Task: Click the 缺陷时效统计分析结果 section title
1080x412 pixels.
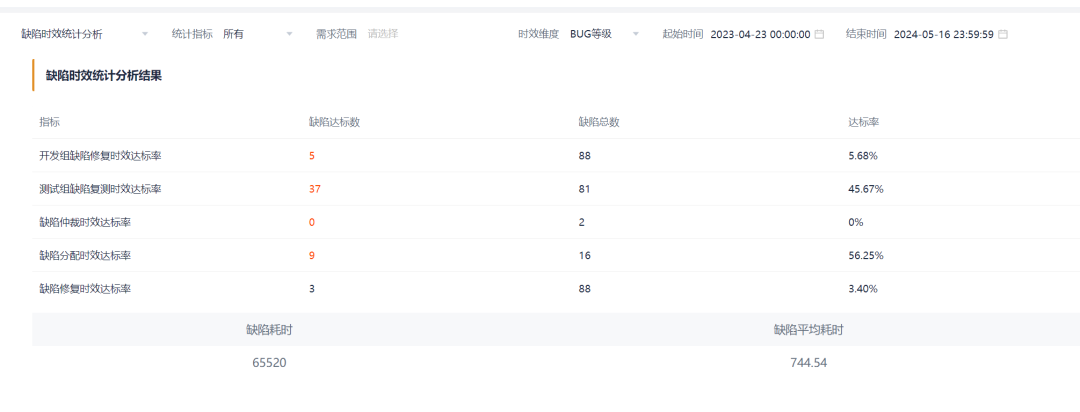Action: click(104, 76)
